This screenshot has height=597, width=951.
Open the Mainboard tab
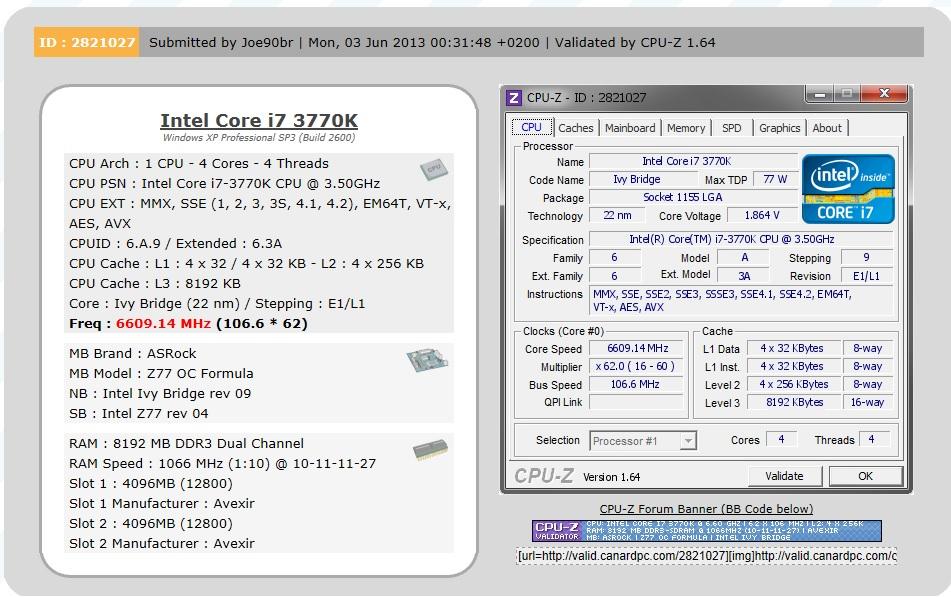click(630, 128)
